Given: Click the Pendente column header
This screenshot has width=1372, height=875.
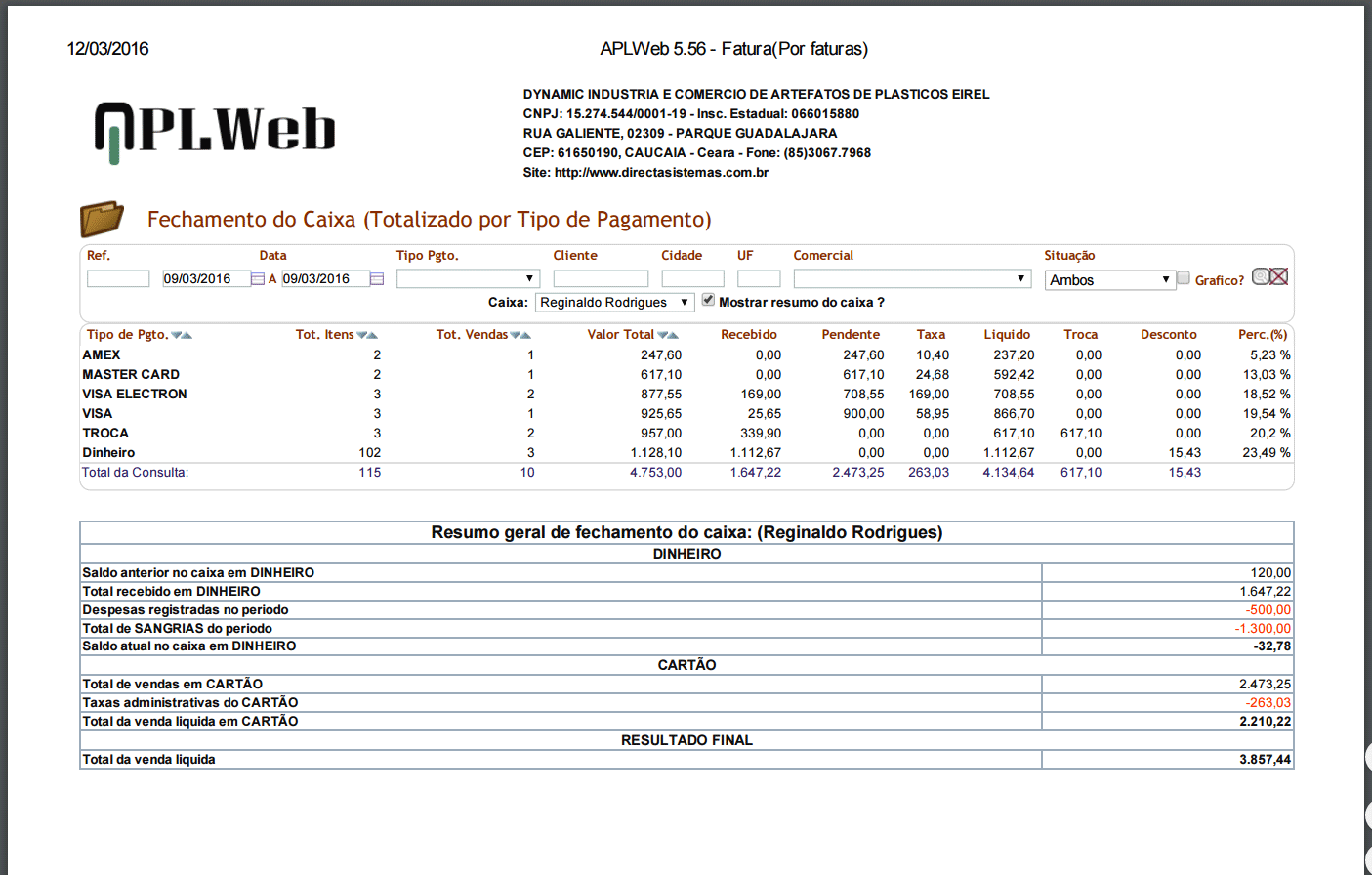Looking at the screenshot, I should pyautogui.click(x=851, y=335).
